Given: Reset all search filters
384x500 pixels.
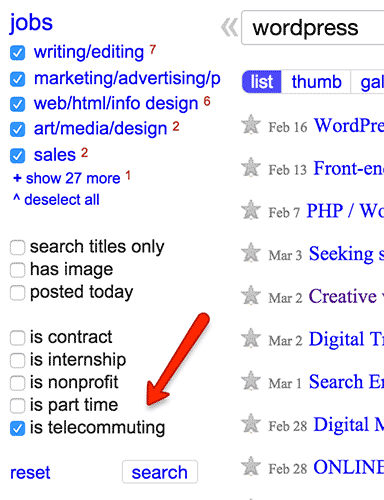Looking at the screenshot, I should 30,473.
